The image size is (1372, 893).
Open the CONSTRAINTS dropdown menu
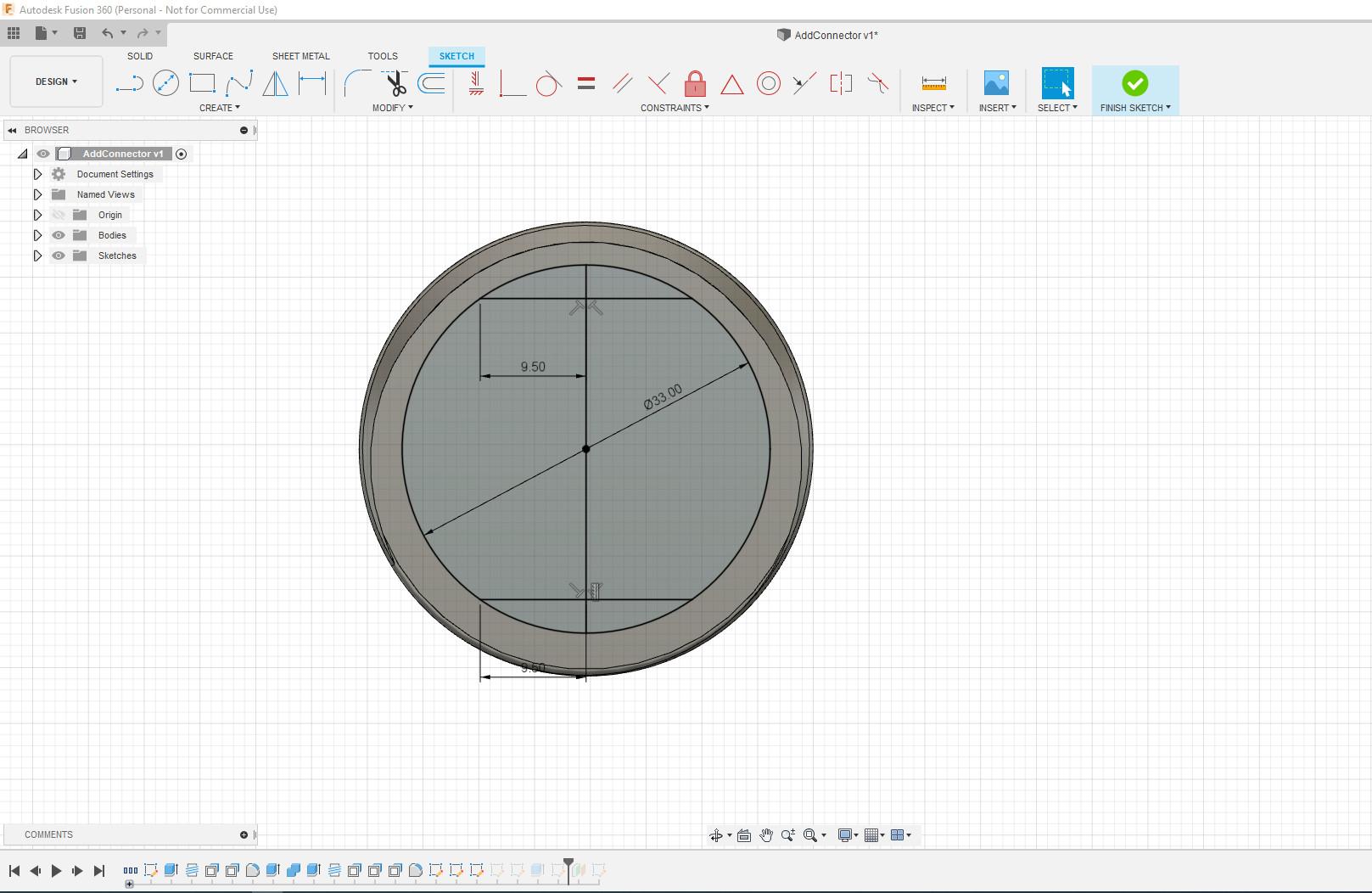pyautogui.click(x=675, y=108)
